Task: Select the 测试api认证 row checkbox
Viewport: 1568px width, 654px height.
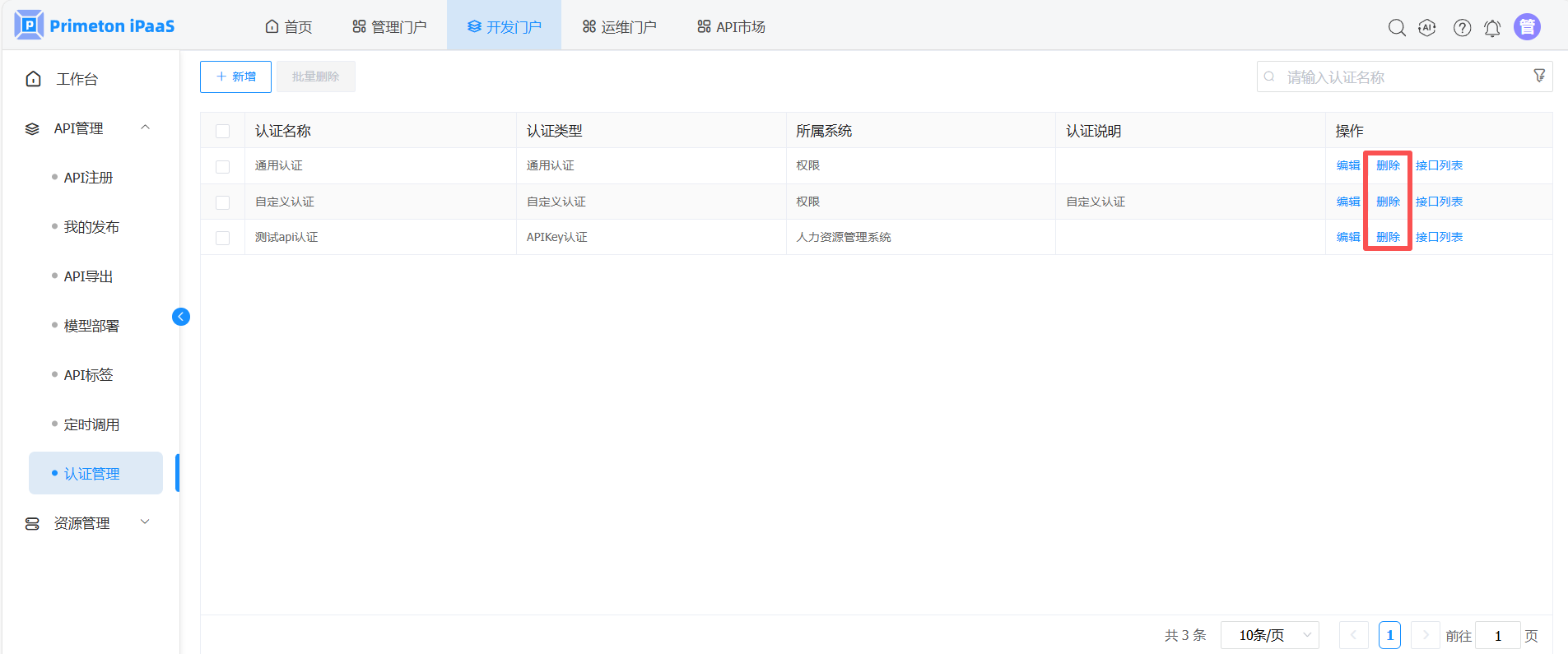Action: tap(222, 238)
